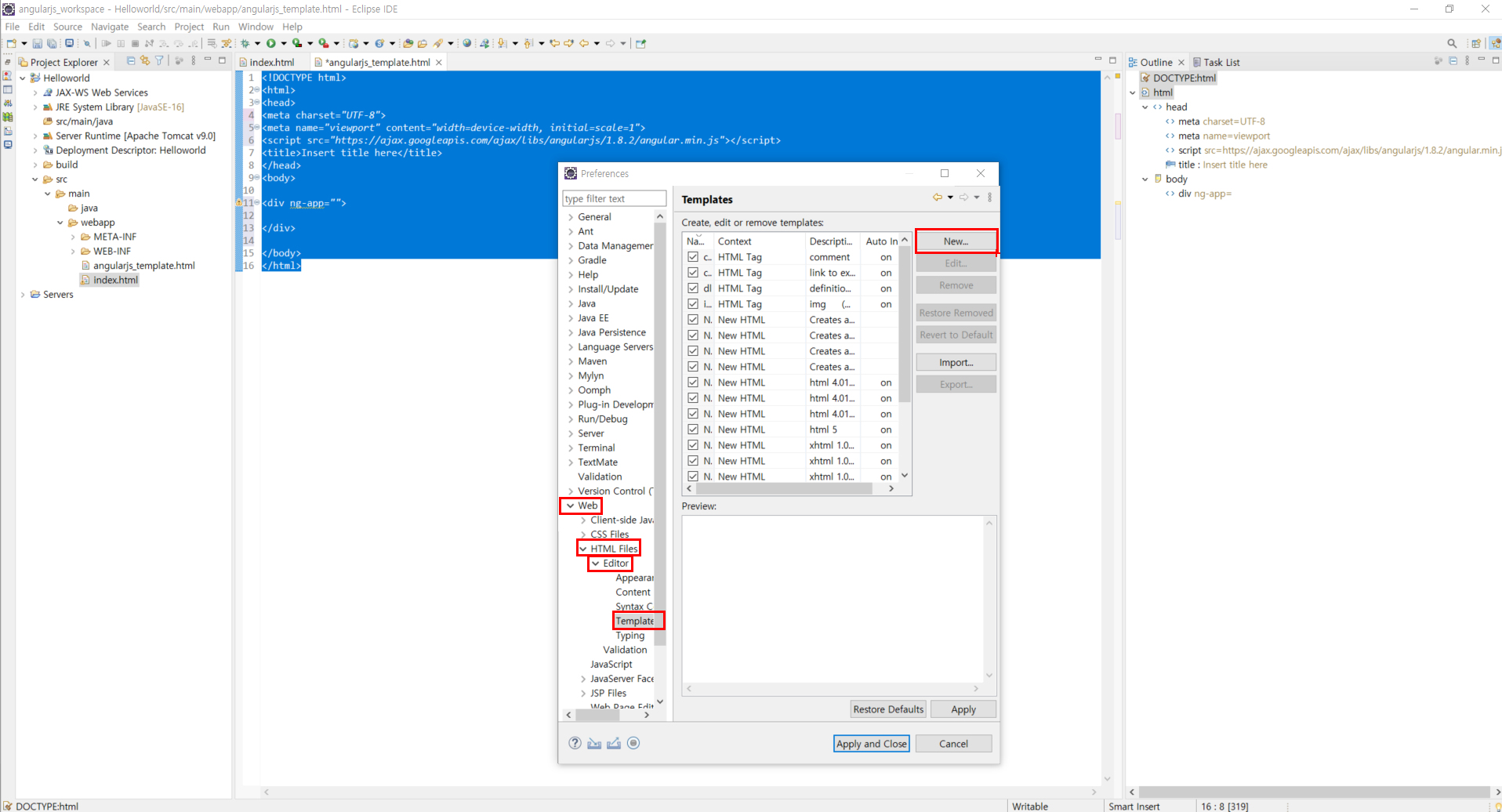Select Templates item in preferences tree
Screen dimensions: 1502x812
pyautogui.click(x=634, y=622)
